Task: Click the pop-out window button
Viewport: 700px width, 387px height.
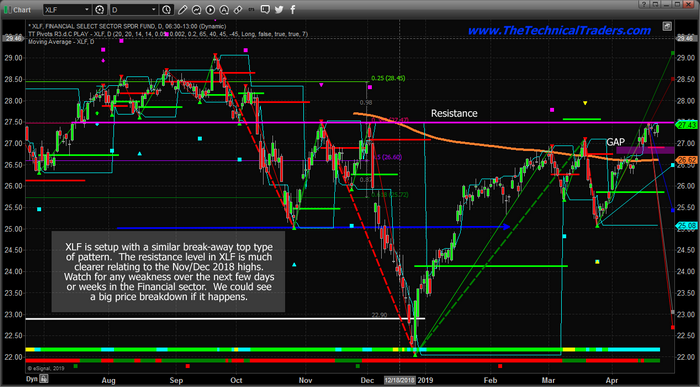Action: coord(655,4)
